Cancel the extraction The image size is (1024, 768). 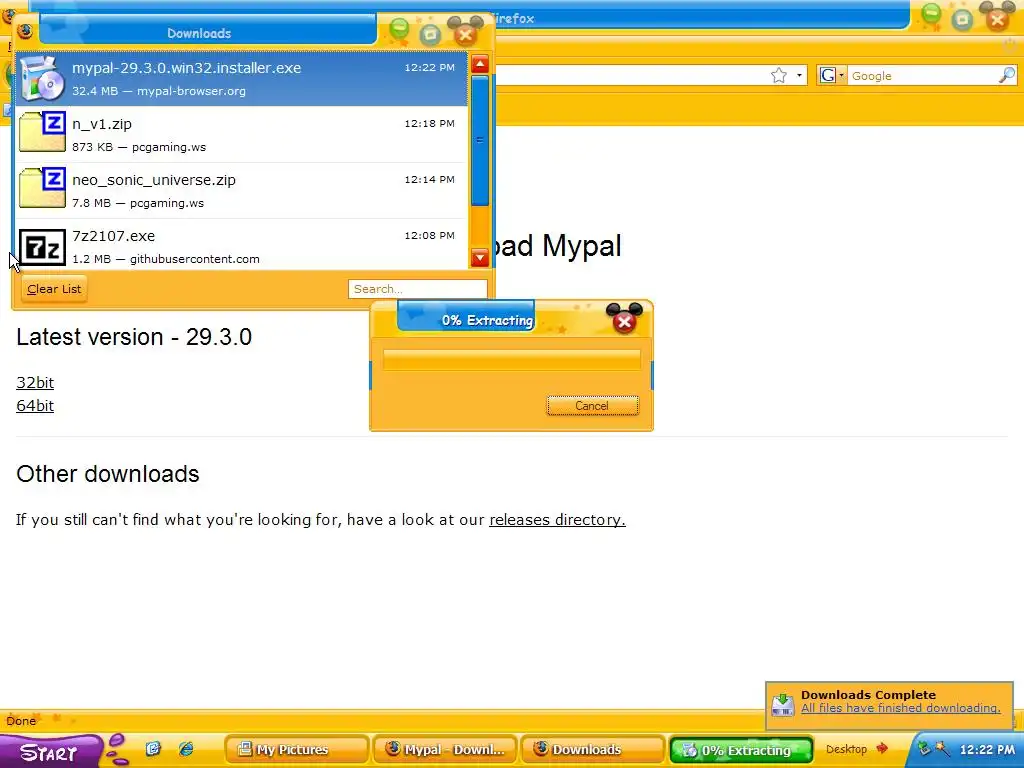click(x=592, y=406)
